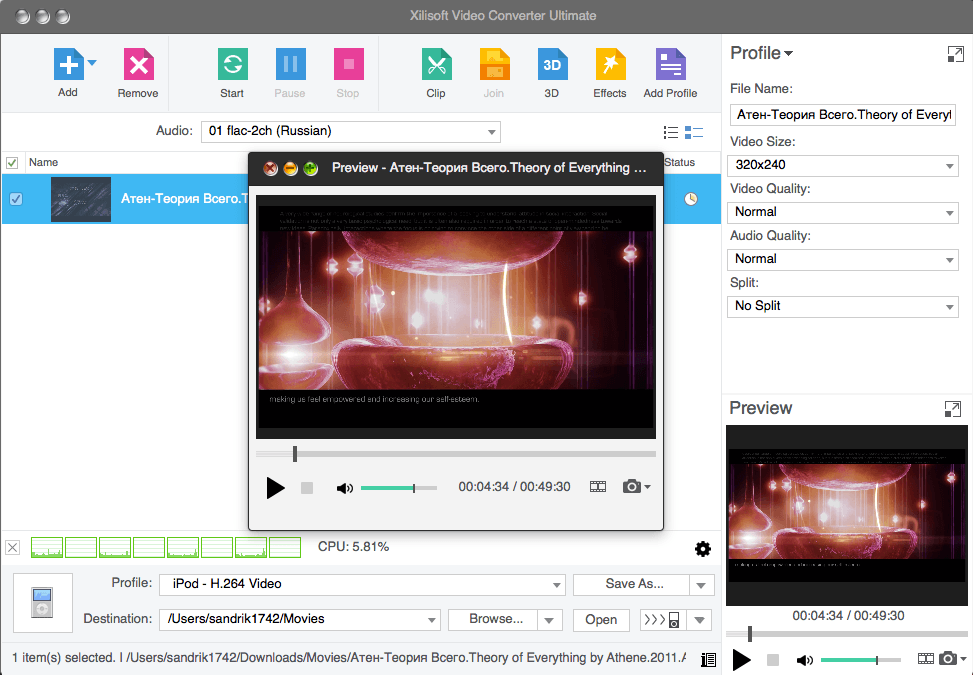The image size is (973, 675).
Task: Toggle filmstrip compare icon in Preview popup
Action: point(598,487)
